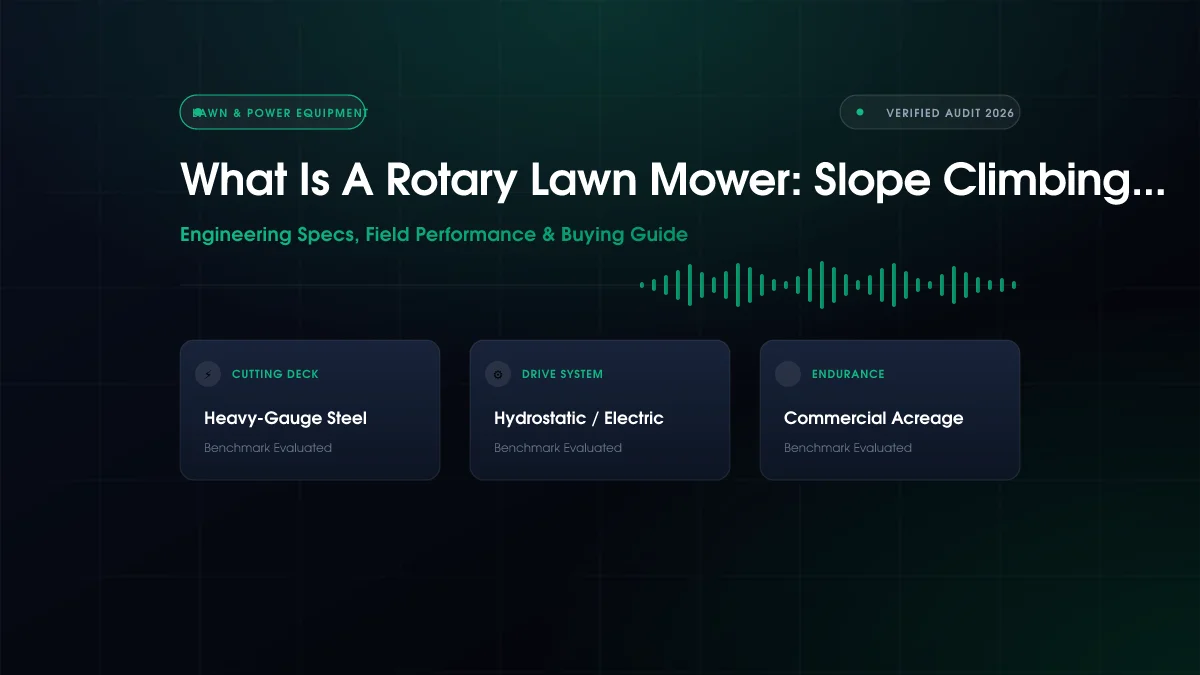1200x675 pixels.
Task: Click the "Hydrostatic / Electric" text
Action: [579, 418]
